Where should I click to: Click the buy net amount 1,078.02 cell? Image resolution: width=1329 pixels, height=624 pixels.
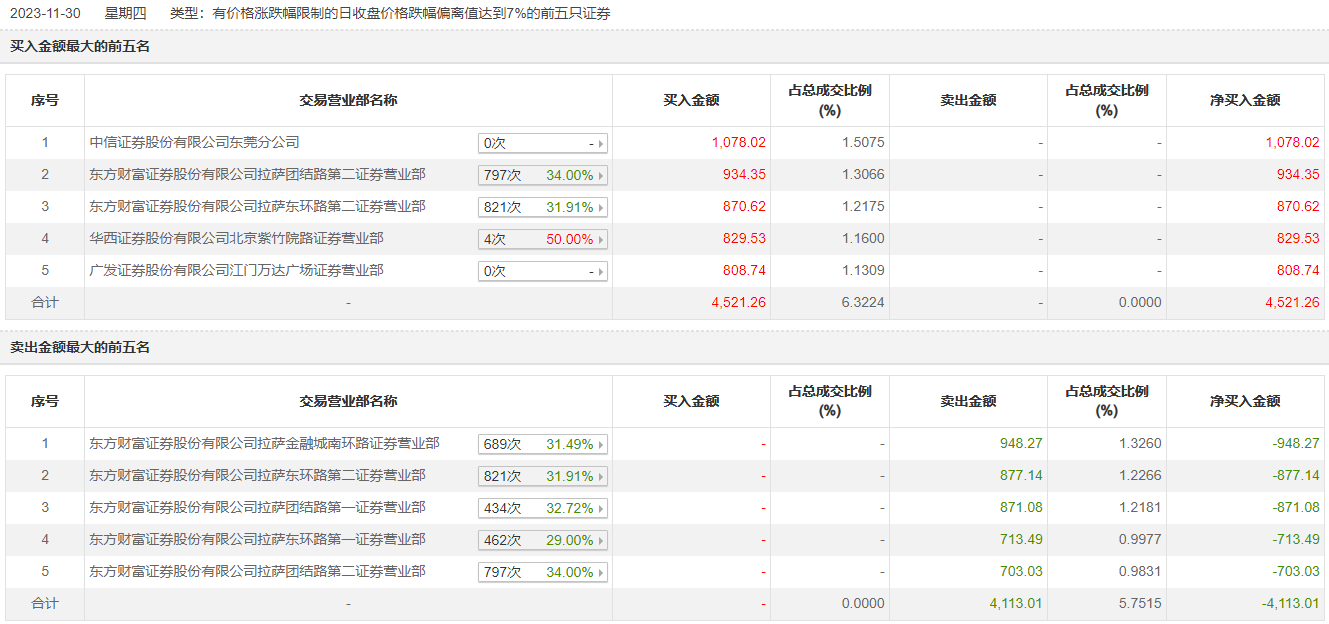(x=1292, y=143)
